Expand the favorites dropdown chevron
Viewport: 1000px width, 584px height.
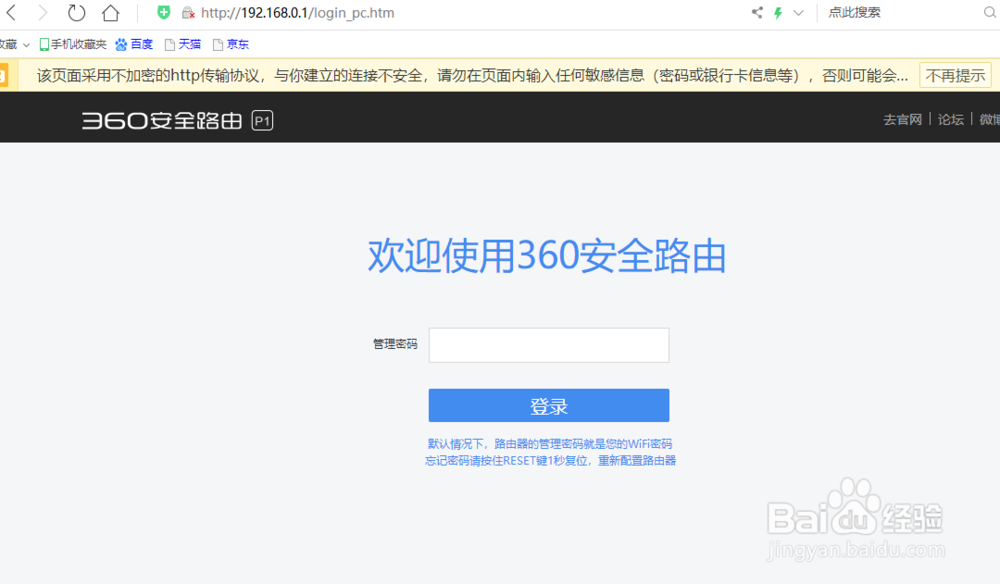[x=26, y=45]
